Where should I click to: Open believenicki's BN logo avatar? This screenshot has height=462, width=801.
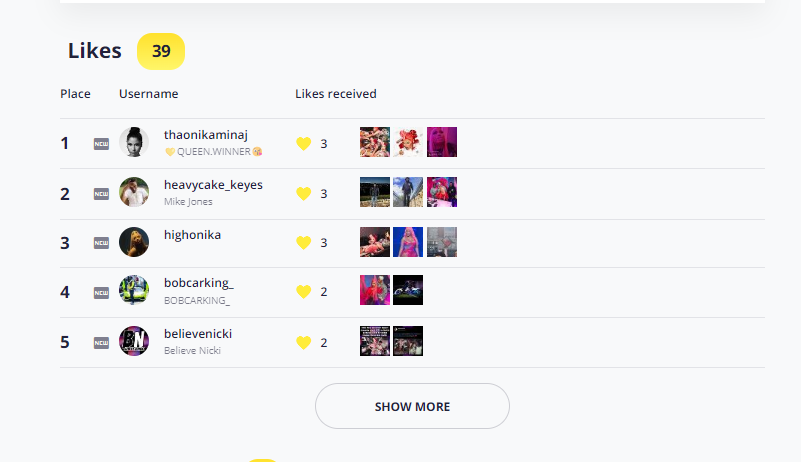(134, 341)
